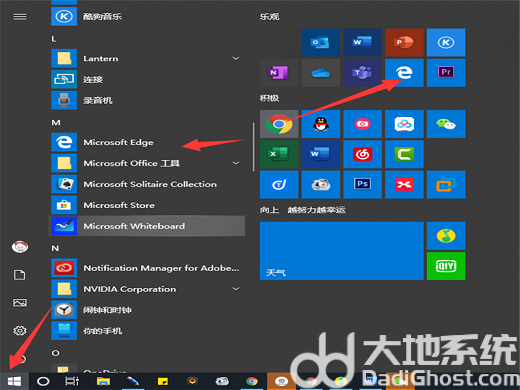The height and width of the screenshot is (390, 520).
Task: Open Cortana circle on taskbar
Action: [43, 381]
